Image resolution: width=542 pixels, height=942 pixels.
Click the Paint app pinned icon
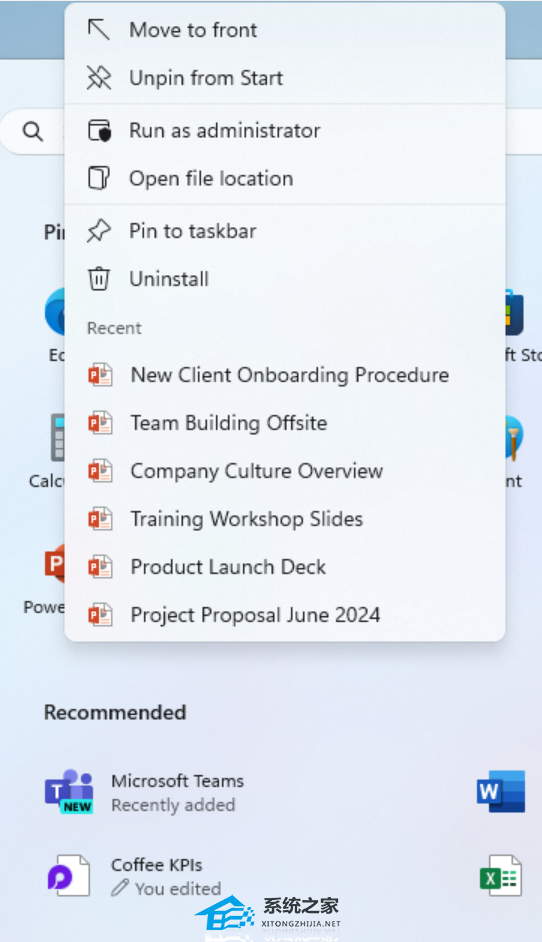coord(514,437)
